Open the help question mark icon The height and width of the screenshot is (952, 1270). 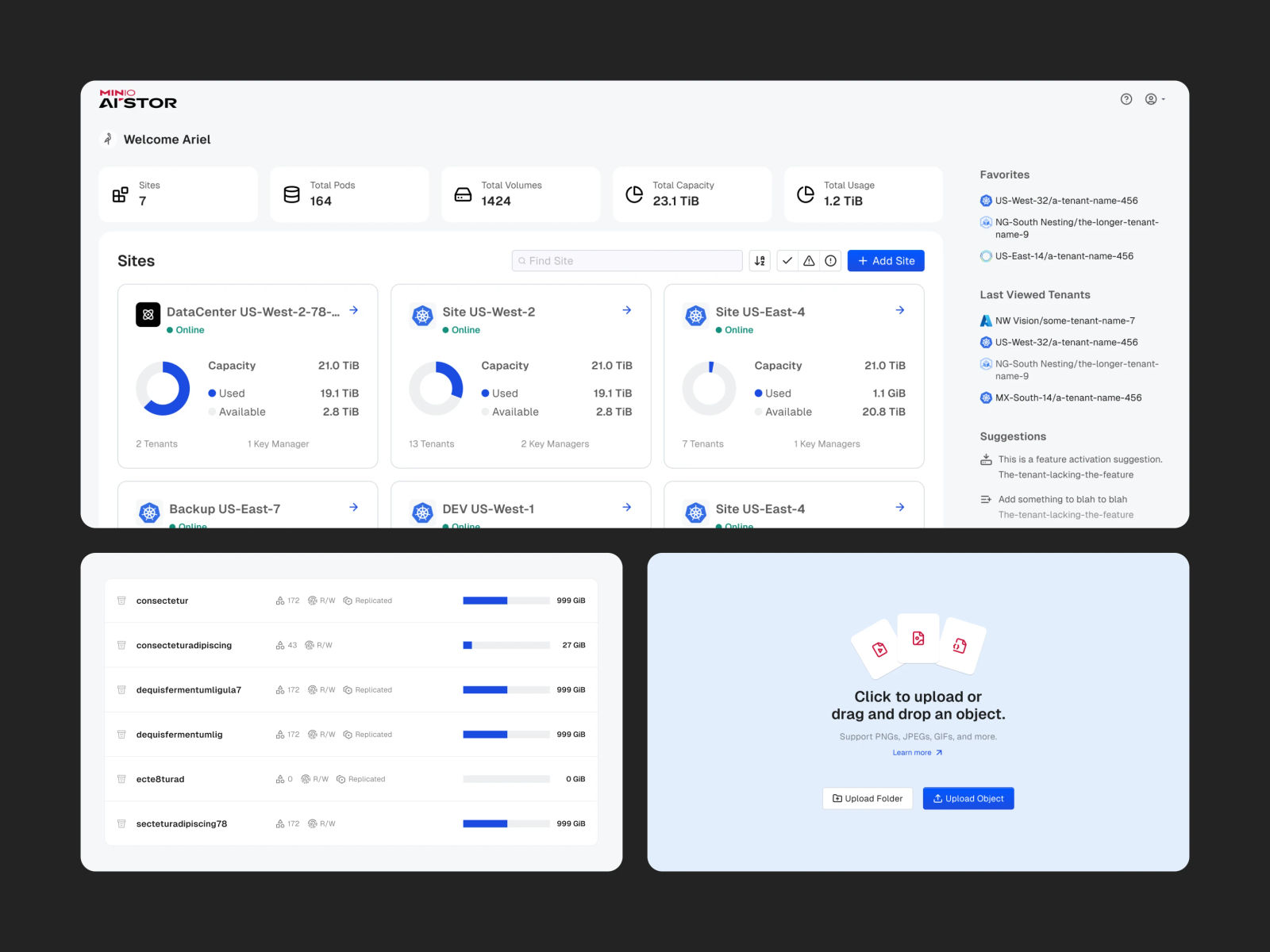tap(1126, 99)
